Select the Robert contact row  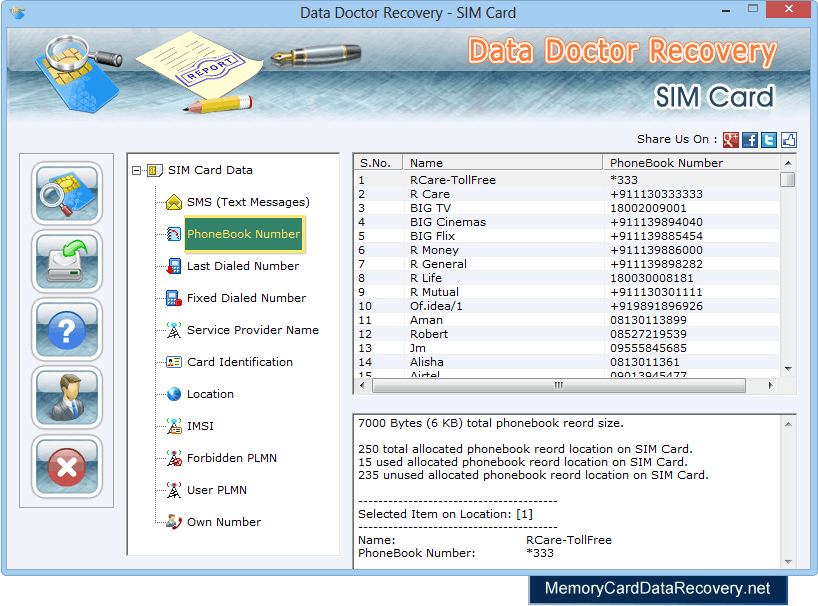[x=567, y=334]
